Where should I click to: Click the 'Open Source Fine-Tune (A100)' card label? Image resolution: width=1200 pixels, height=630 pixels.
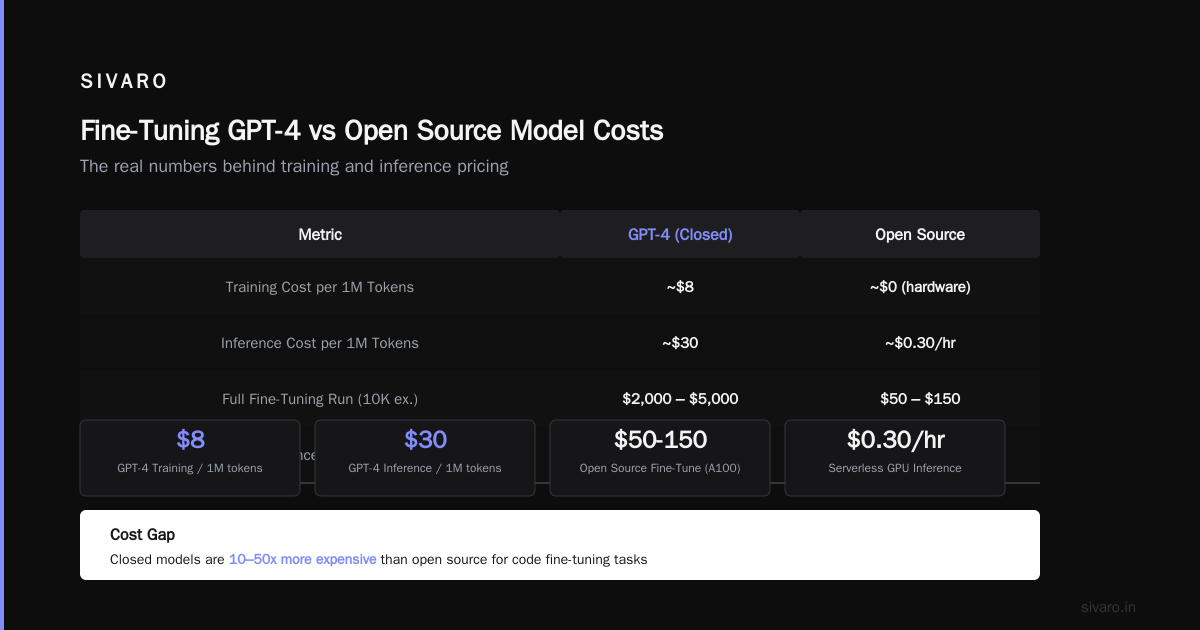(x=660, y=468)
